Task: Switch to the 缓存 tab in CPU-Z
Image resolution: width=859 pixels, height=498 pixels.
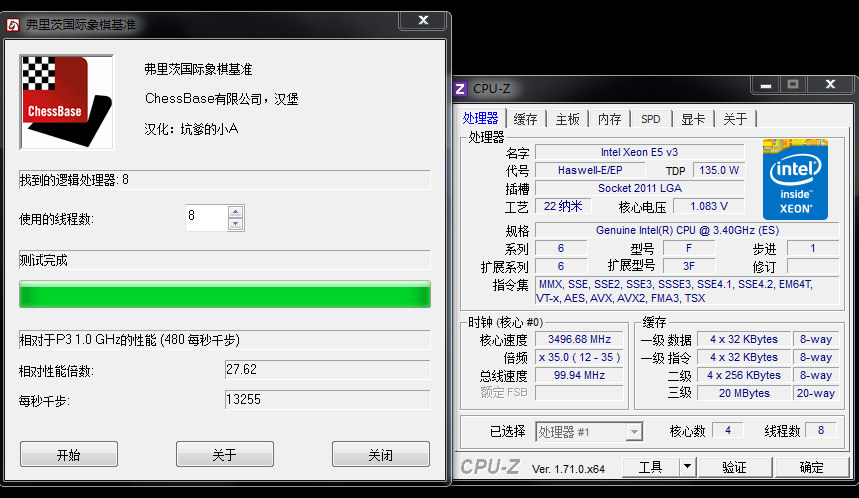Action: pyautogui.click(x=525, y=119)
